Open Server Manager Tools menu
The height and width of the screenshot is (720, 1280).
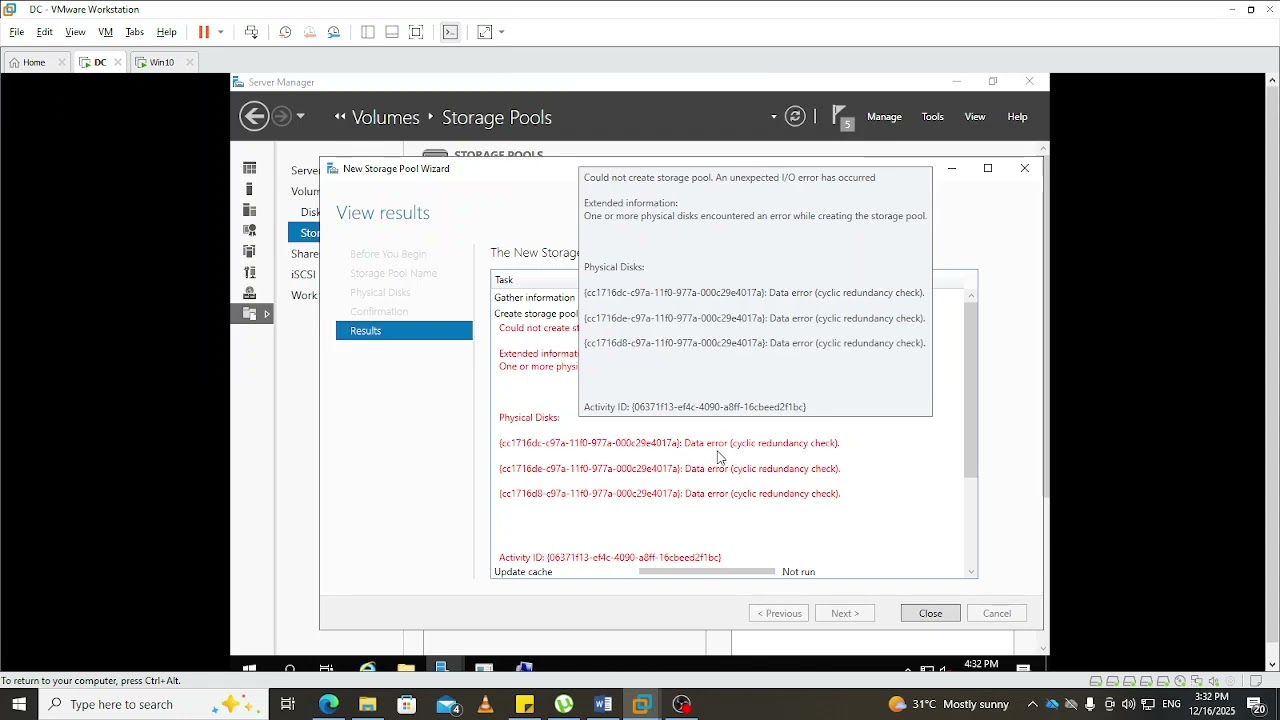coord(932,117)
